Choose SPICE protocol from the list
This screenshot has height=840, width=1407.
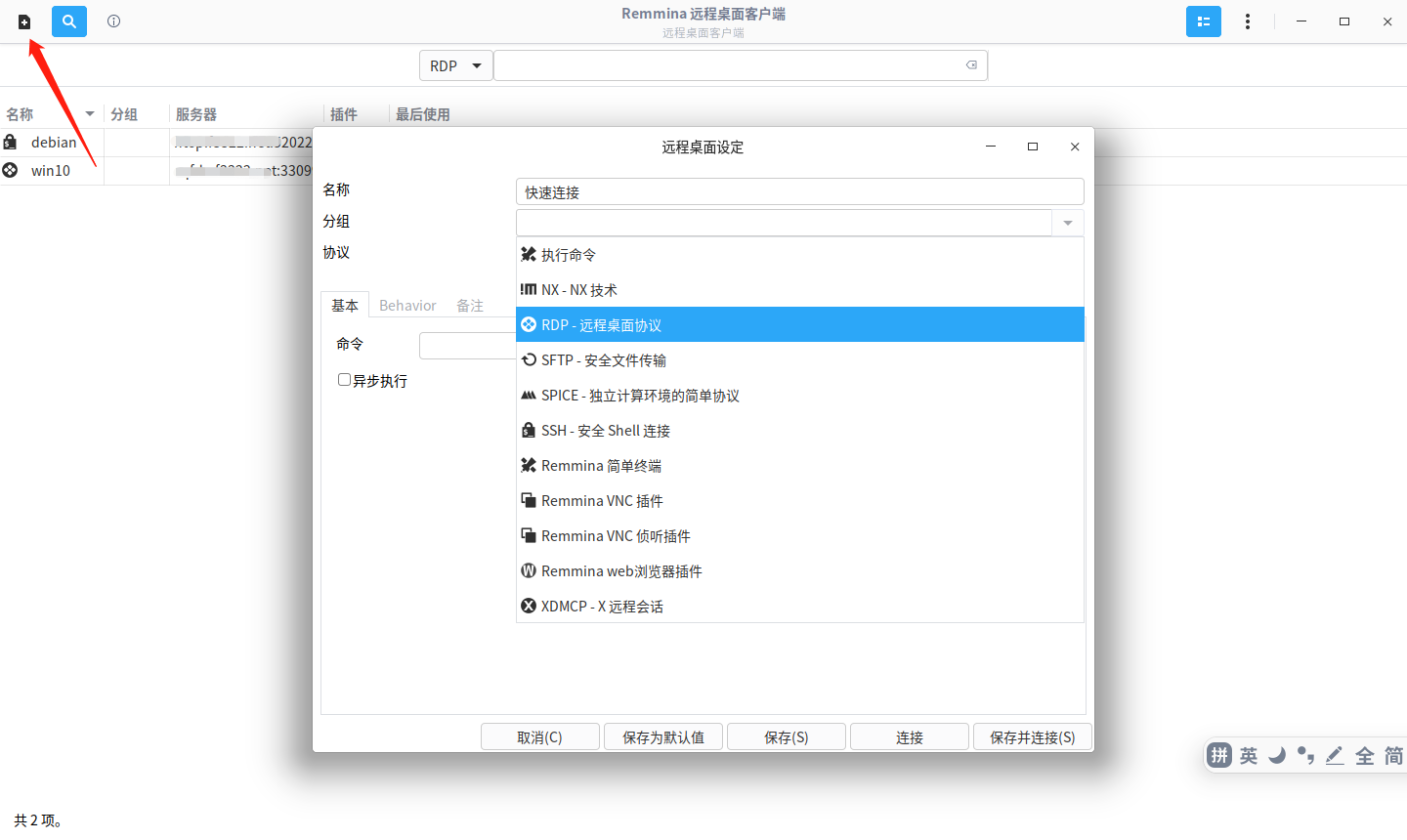(800, 396)
